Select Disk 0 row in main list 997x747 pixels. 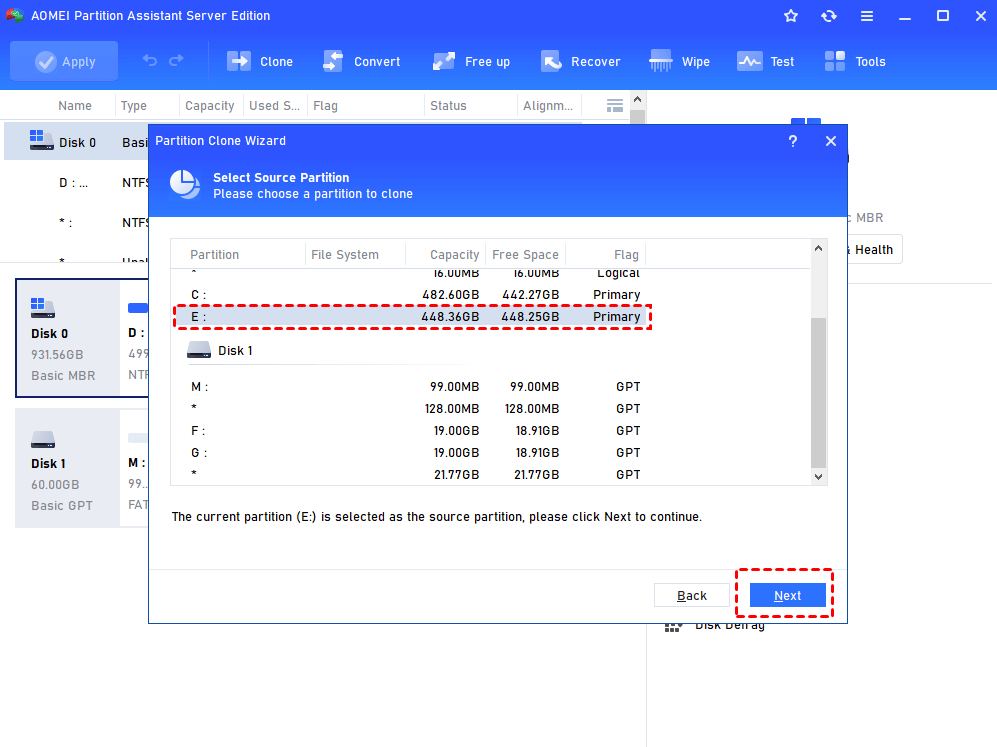click(x=76, y=142)
